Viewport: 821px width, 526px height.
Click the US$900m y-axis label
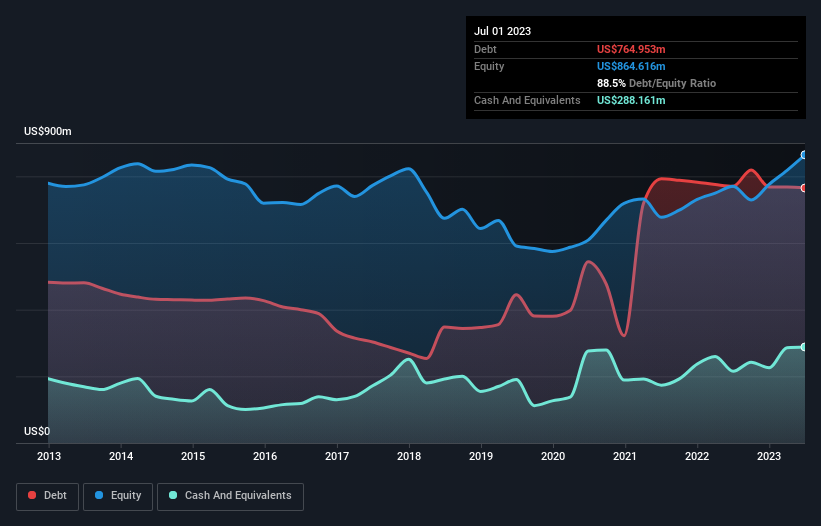pyautogui.click(x=48, y=132)
